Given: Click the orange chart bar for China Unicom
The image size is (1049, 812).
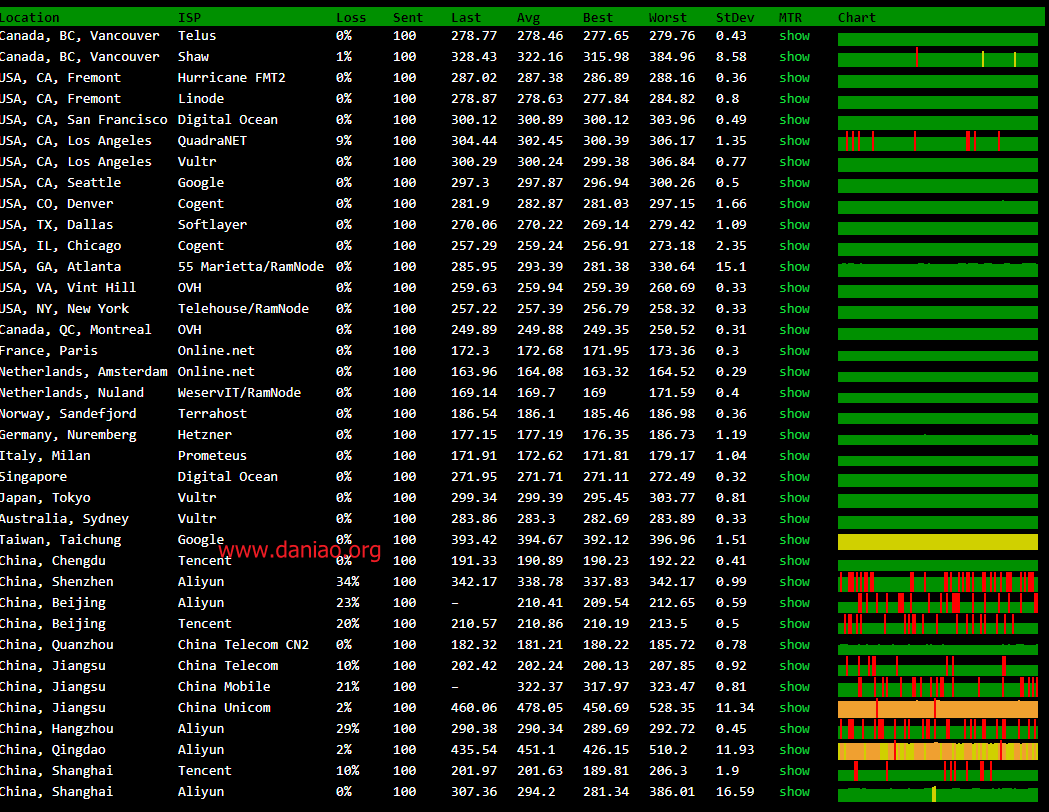Looking at the screenshot, I should click(x=937, y=709).
